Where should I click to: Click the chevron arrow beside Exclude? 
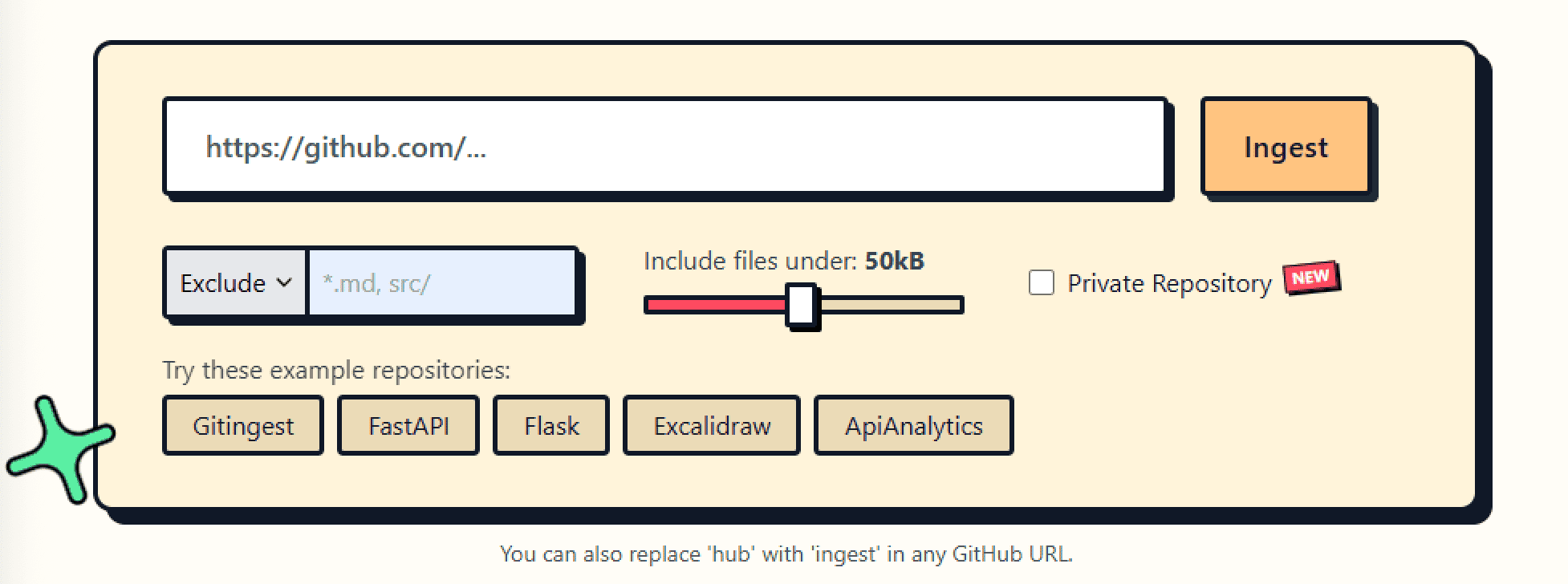(284, 282)
